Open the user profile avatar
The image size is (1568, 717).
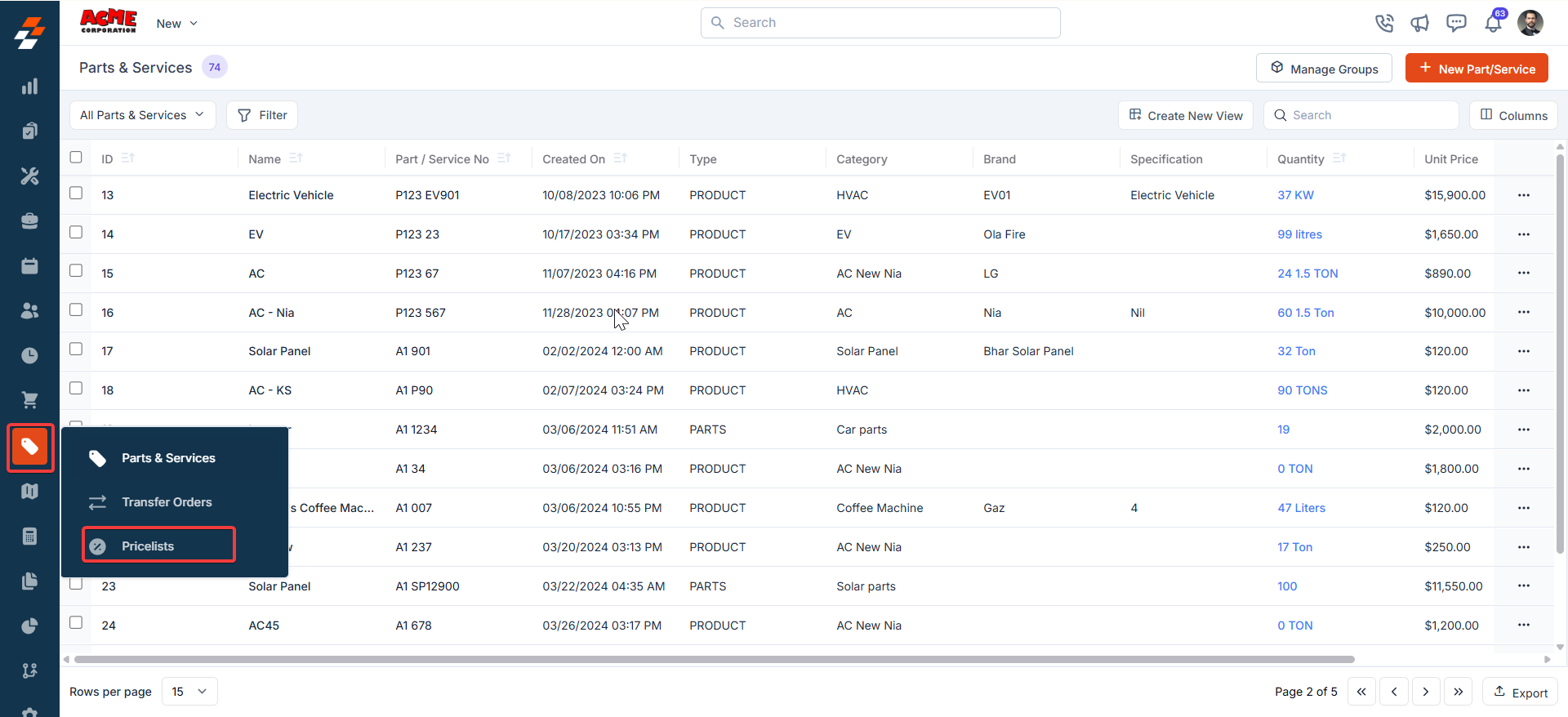[1530, 23]
